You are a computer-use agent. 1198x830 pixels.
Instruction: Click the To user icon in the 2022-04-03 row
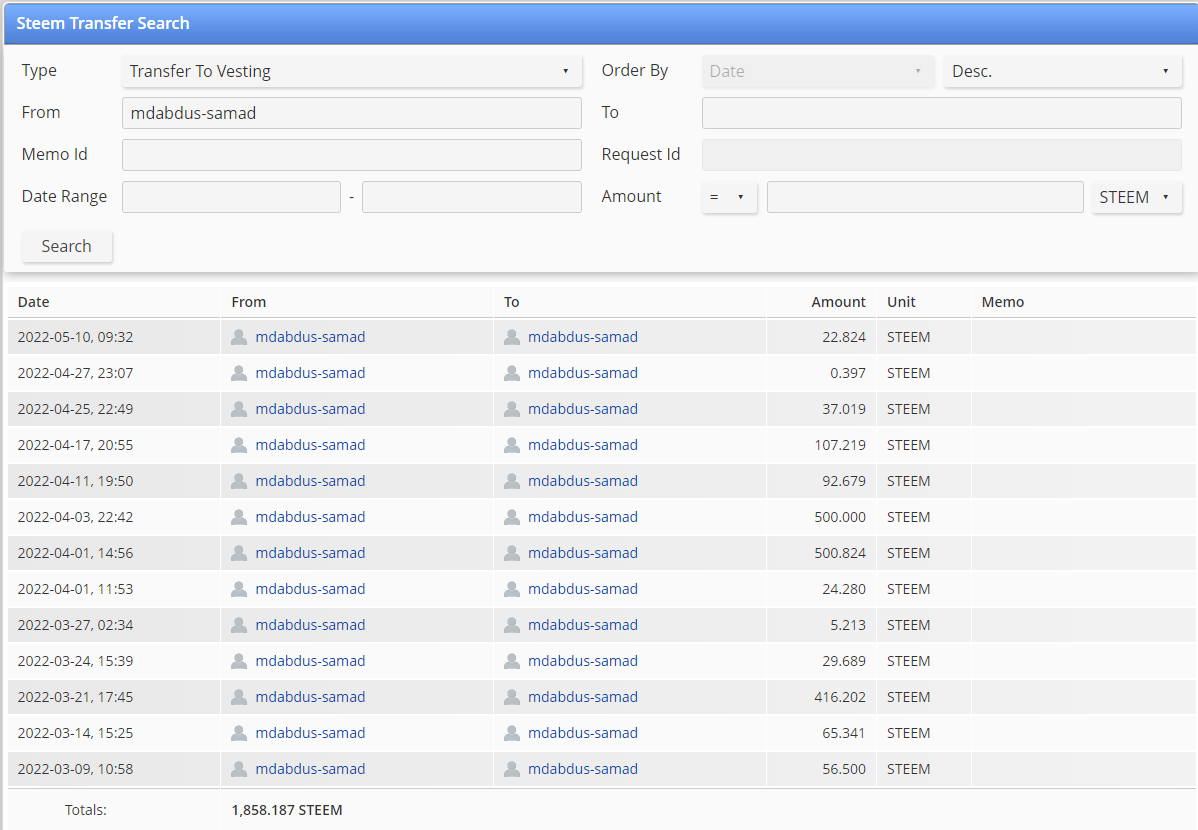[512, 517]
